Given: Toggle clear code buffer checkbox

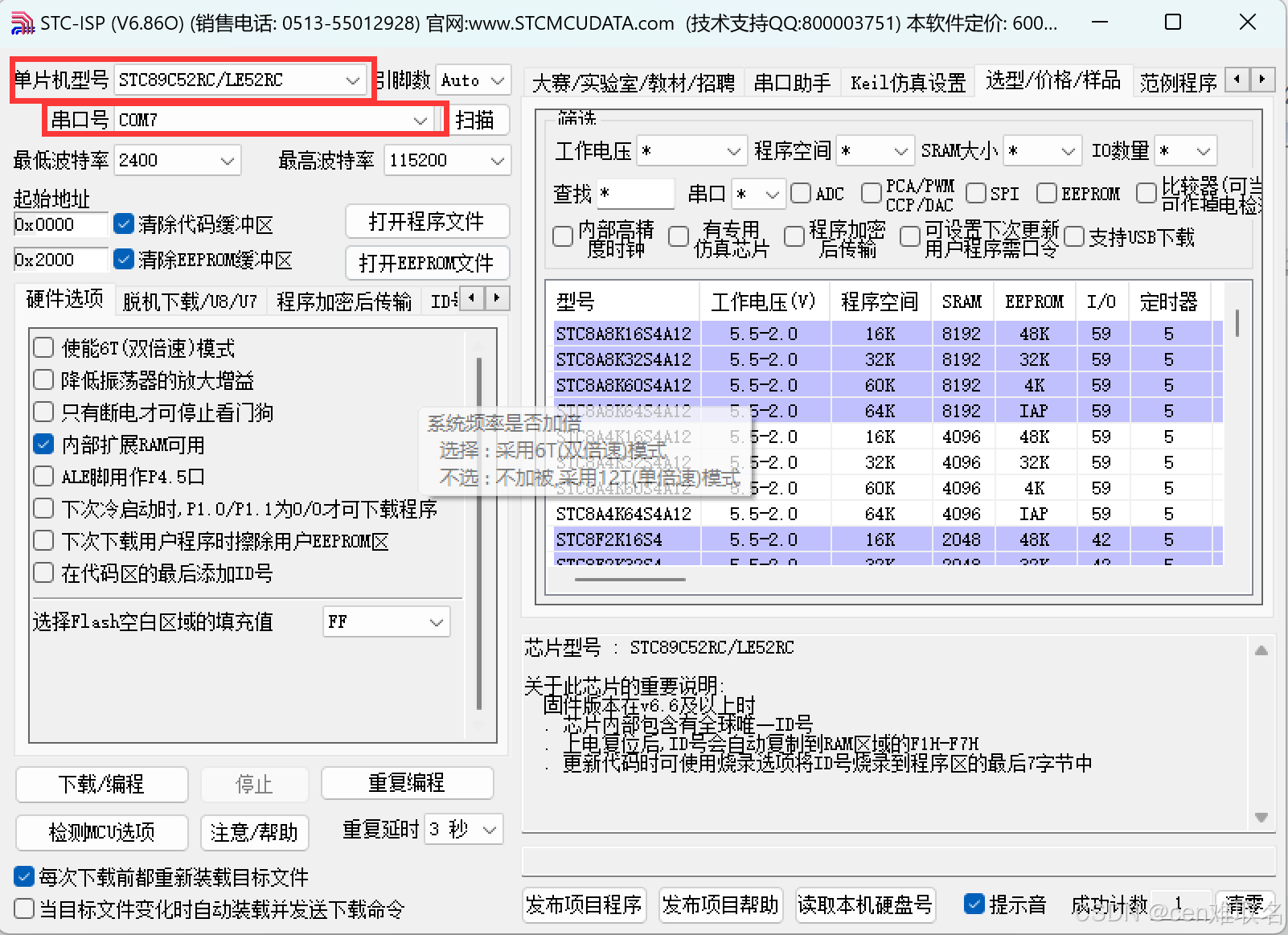Looking at the screenshot, I should pyautogui.click(x=124, y=223).
